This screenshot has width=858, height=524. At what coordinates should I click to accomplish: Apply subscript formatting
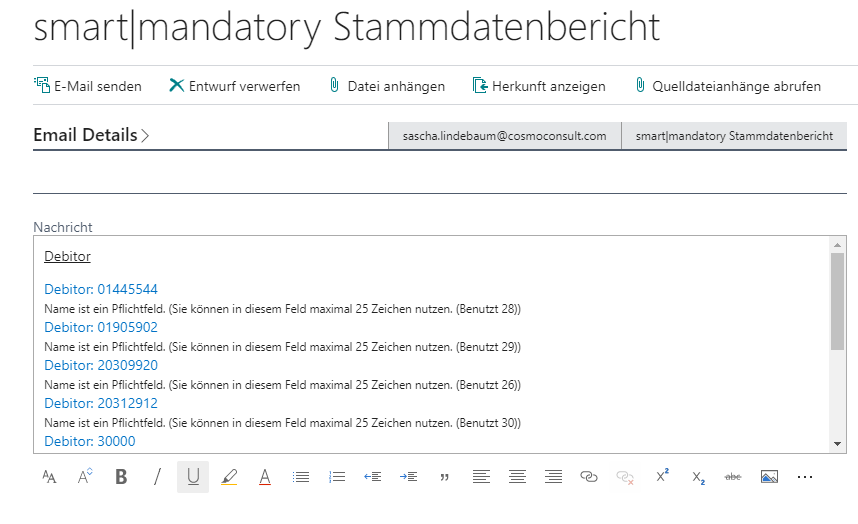698,477
